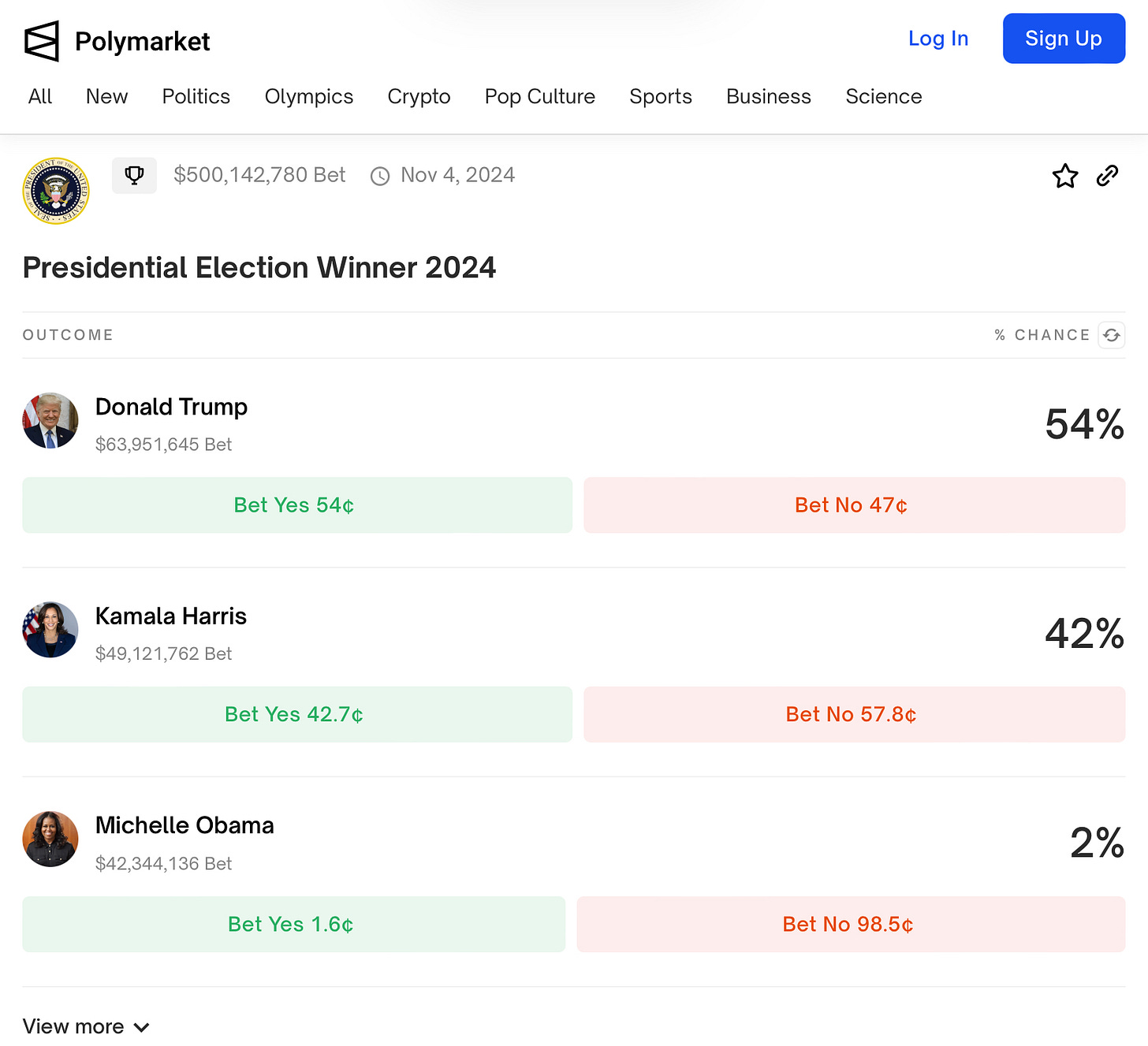Click the Presidential Election Winner 2024 title

click(259, 268)
